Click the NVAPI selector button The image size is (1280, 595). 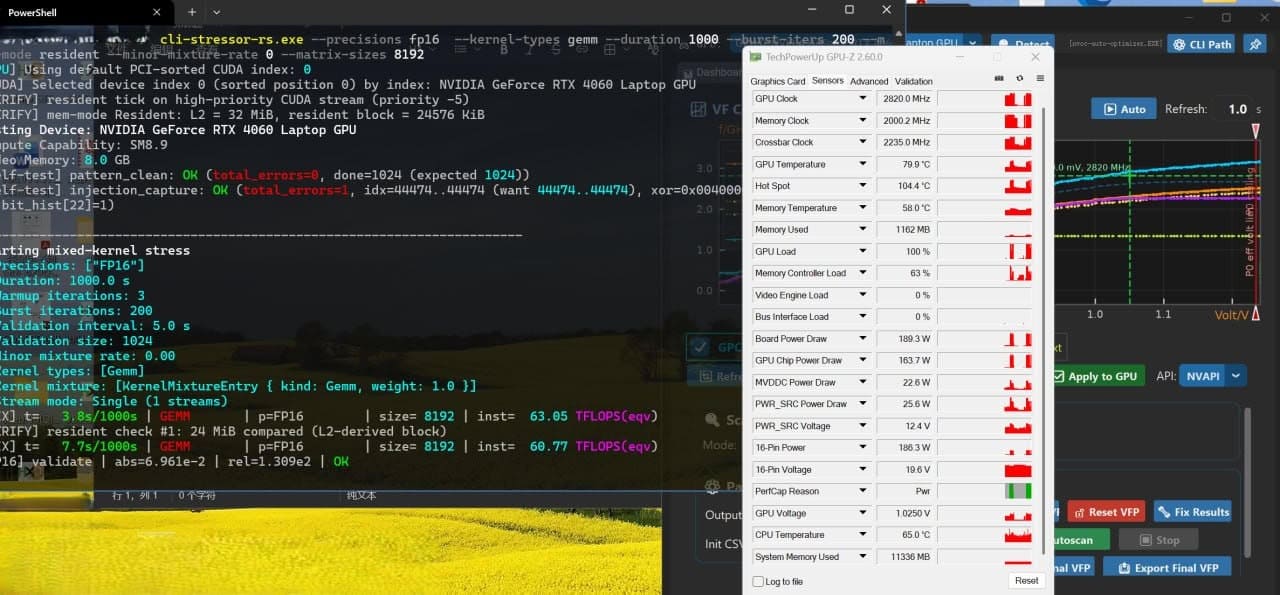[1203, 376]
